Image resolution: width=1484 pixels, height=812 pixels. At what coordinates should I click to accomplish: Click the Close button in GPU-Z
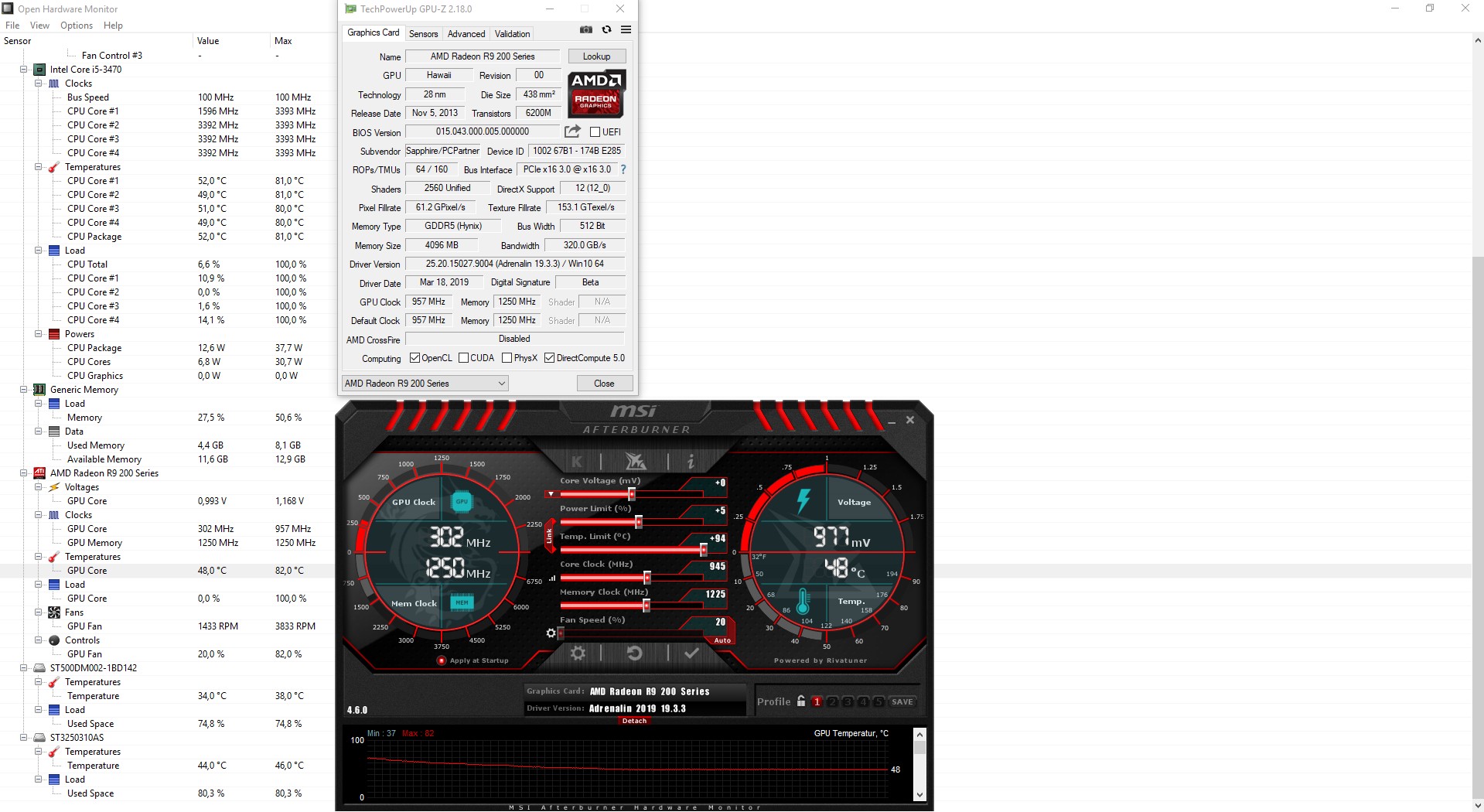coord(604,384)
